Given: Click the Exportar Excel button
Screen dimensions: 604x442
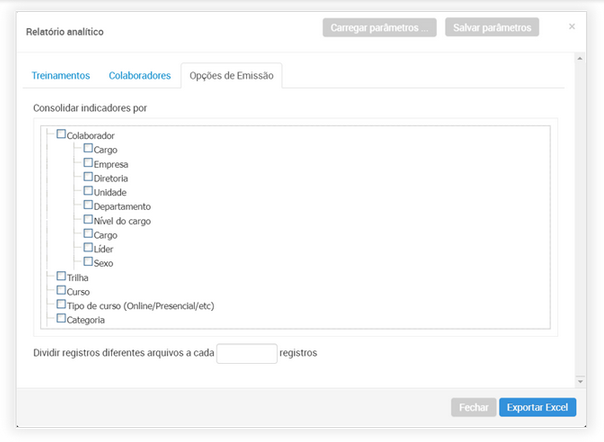Looking at the screenshot, I should coord(537,407).
